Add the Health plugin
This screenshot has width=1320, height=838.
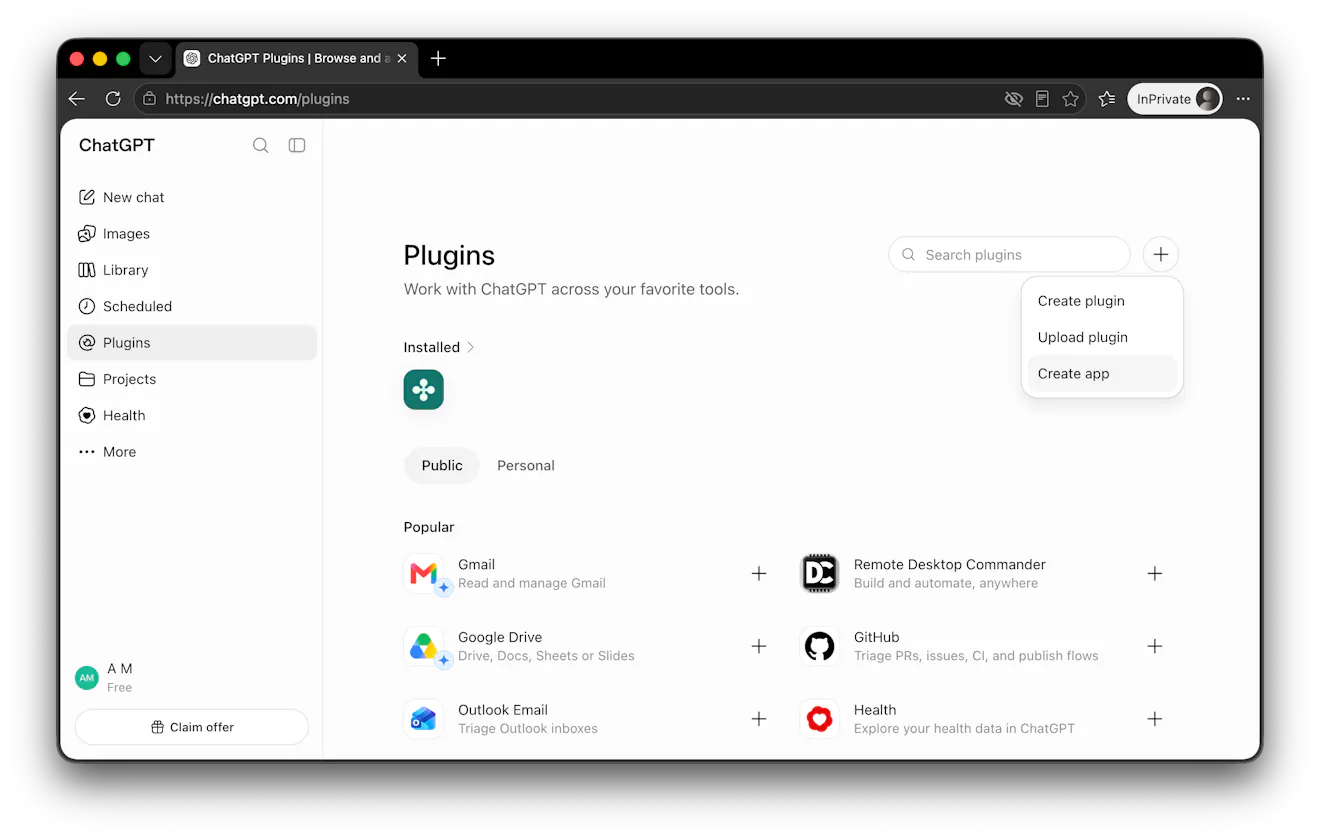pos(1155,719)
